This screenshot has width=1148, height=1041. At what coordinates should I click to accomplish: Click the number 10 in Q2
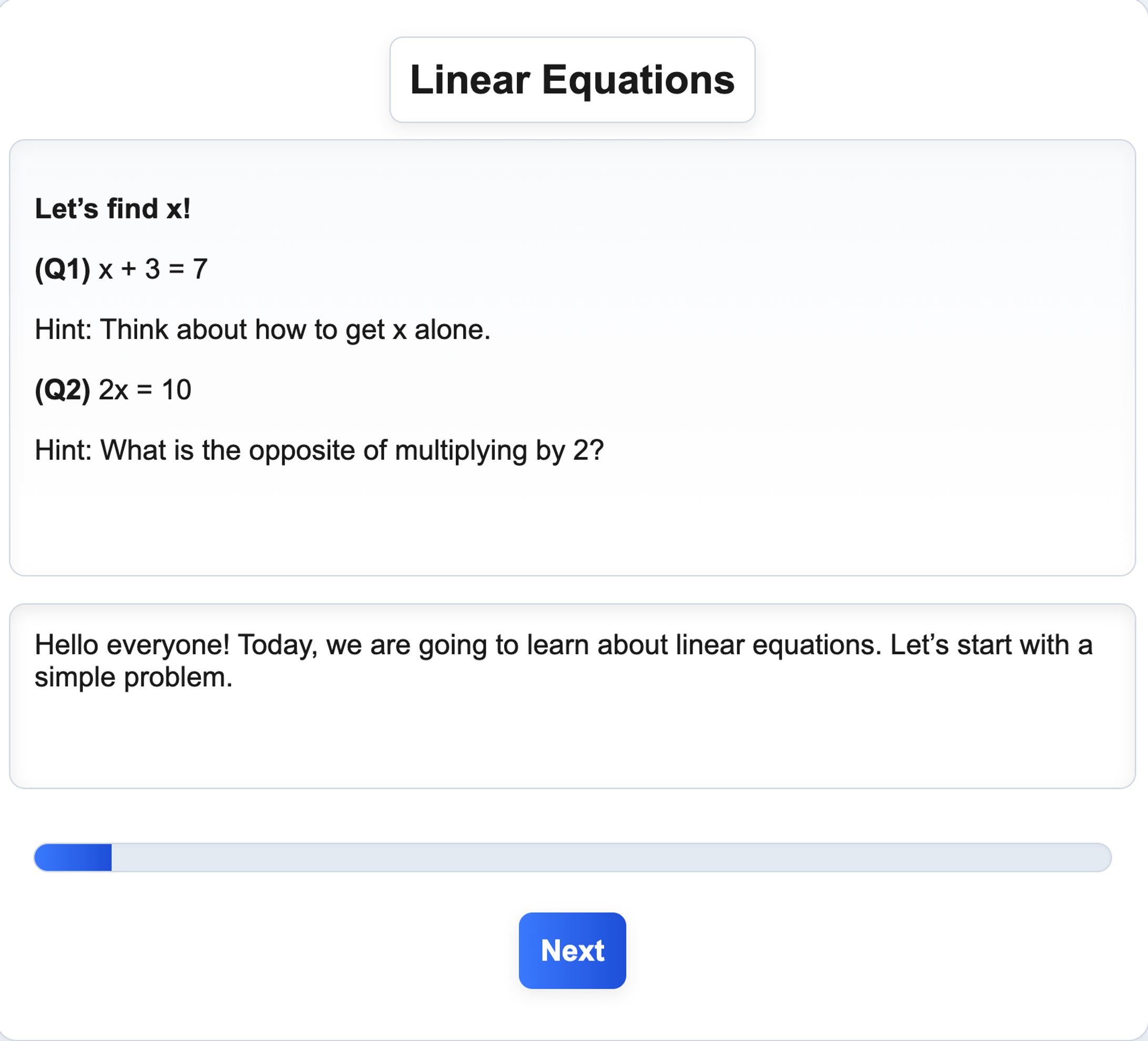177,390
